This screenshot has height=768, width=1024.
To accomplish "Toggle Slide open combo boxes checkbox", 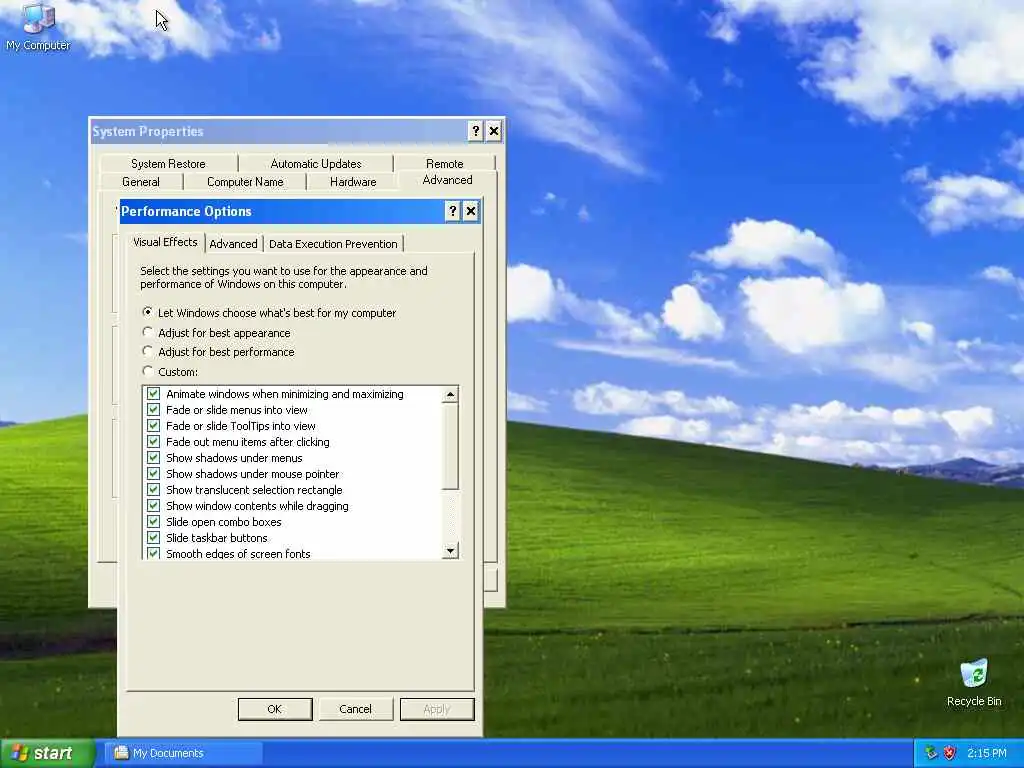I will (153, 522).
